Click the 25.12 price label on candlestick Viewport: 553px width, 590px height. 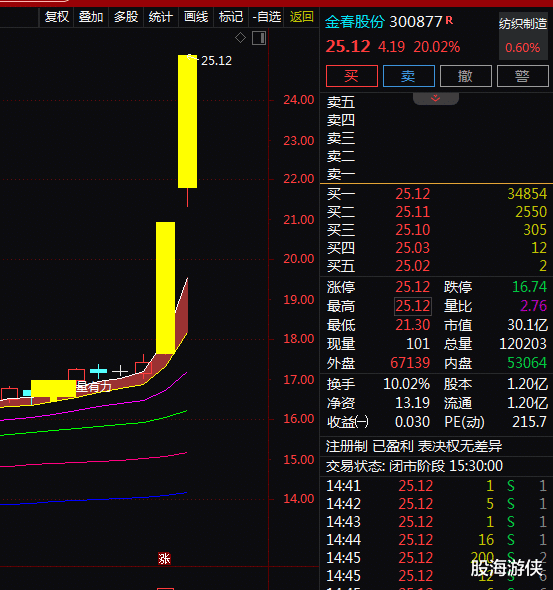coord(216,61)
